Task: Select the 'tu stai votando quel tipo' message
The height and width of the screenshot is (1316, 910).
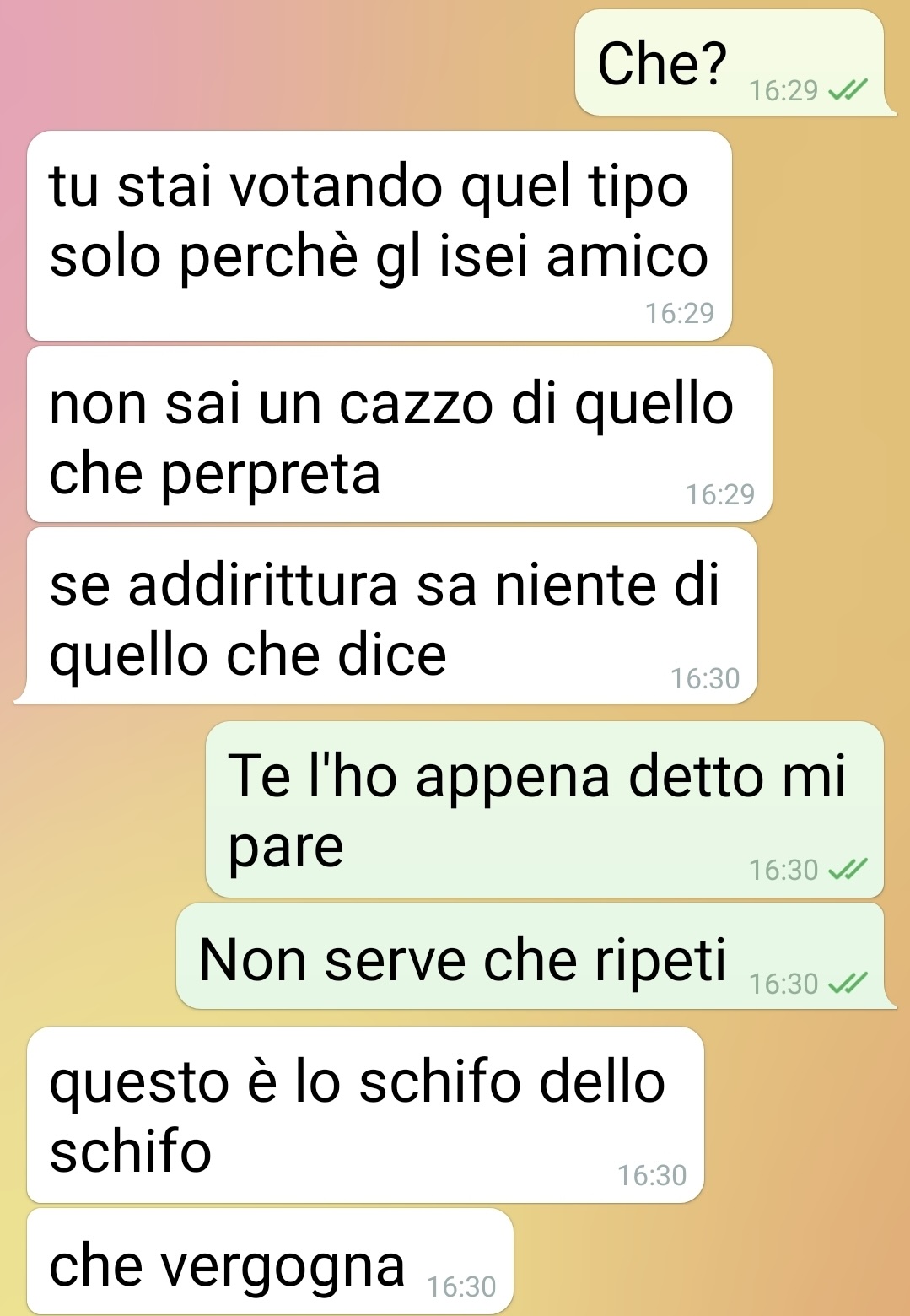Action: [380, 236]
